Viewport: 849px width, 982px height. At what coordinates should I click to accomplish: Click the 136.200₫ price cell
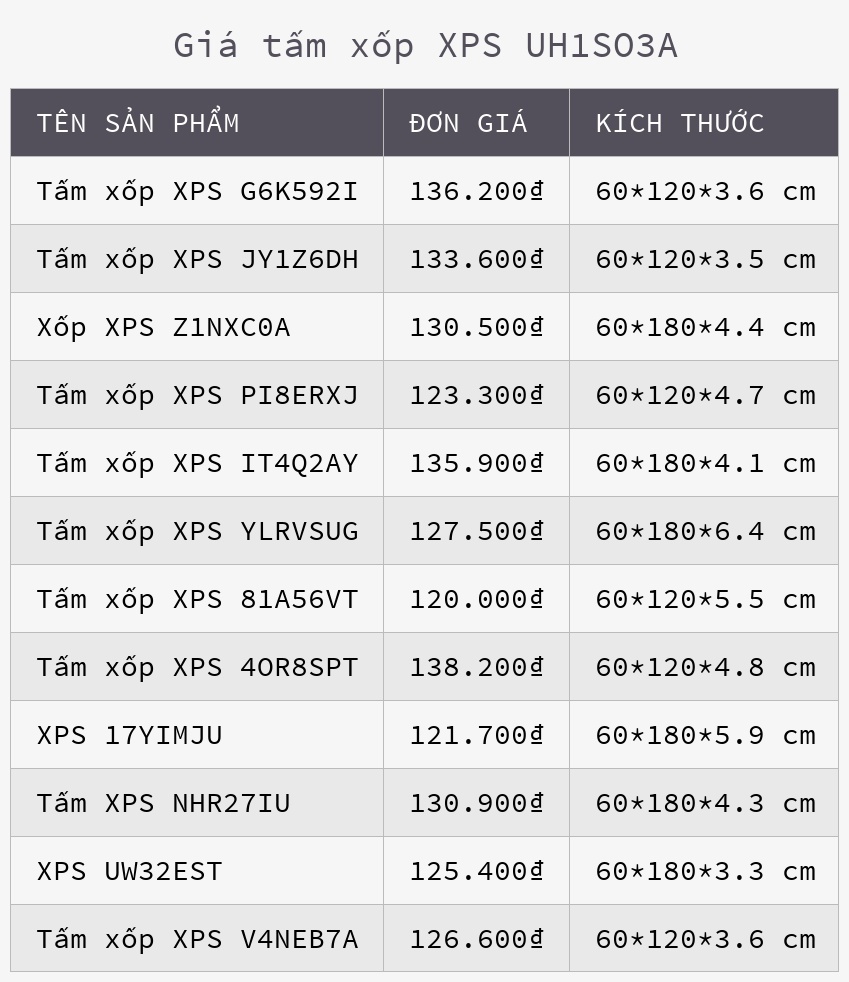(476, 191)
